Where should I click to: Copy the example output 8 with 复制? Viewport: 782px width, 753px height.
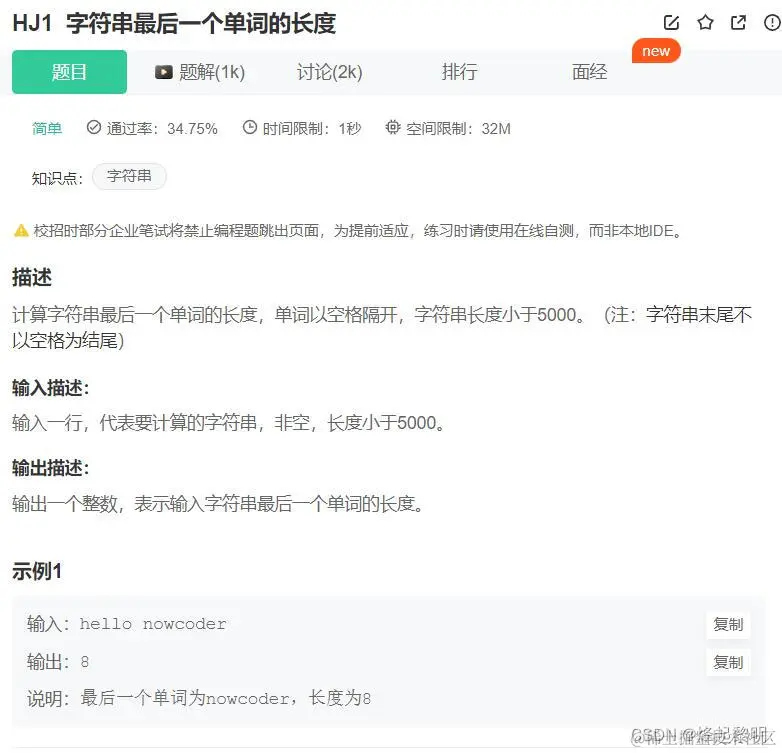coord(728,662)
